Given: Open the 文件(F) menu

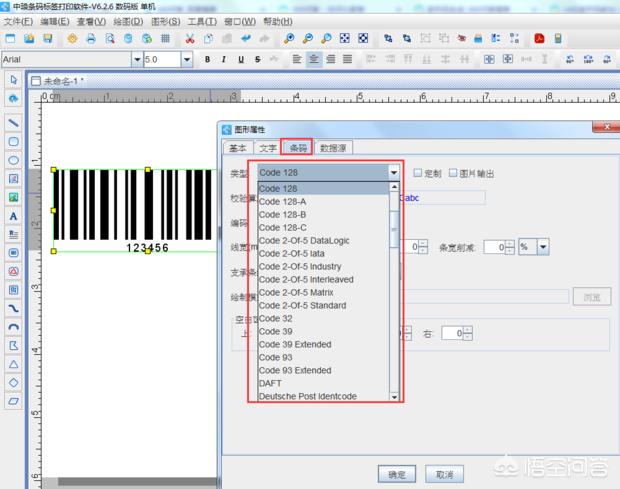Looking at the screenshot, I should pyautogui.click(x=18, y=22).
